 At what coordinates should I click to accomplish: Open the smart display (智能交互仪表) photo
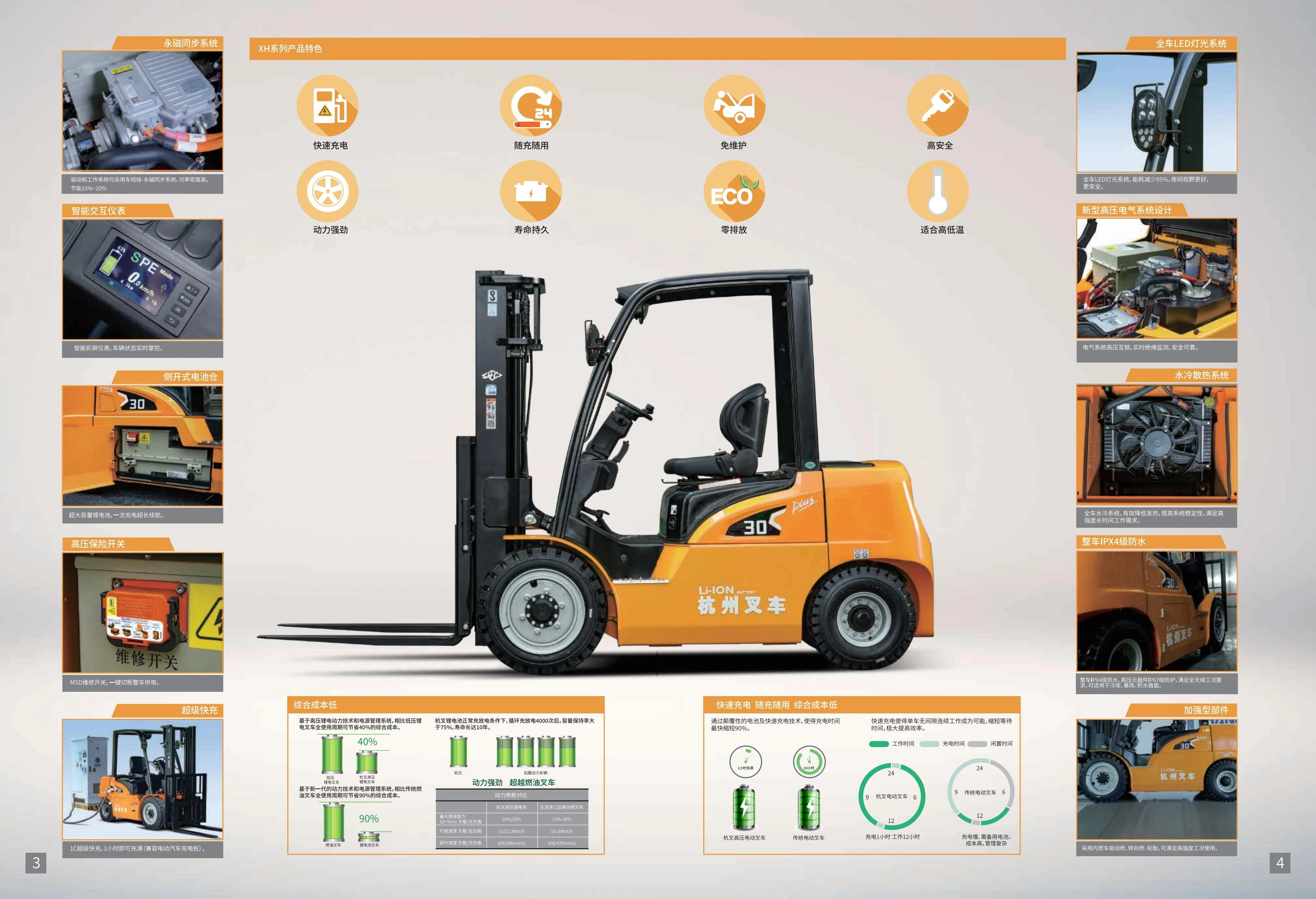tap(142, 279)
